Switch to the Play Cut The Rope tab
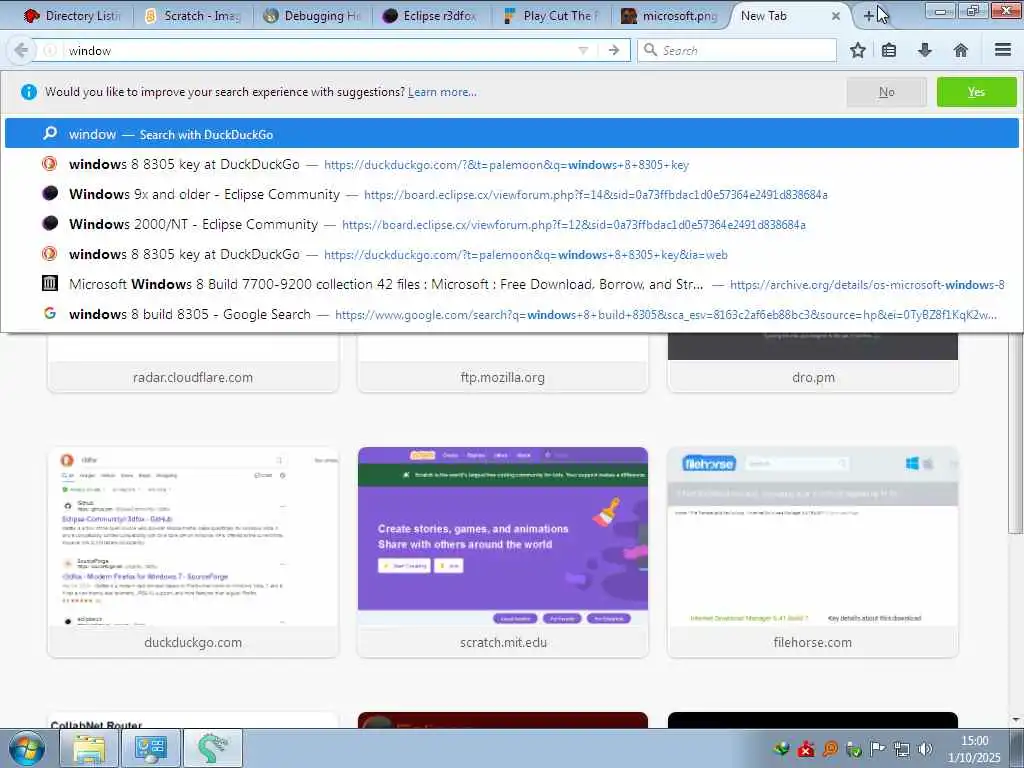This screenshot has width=1024, height=768. pyautogui.click(x=552, y=16)
